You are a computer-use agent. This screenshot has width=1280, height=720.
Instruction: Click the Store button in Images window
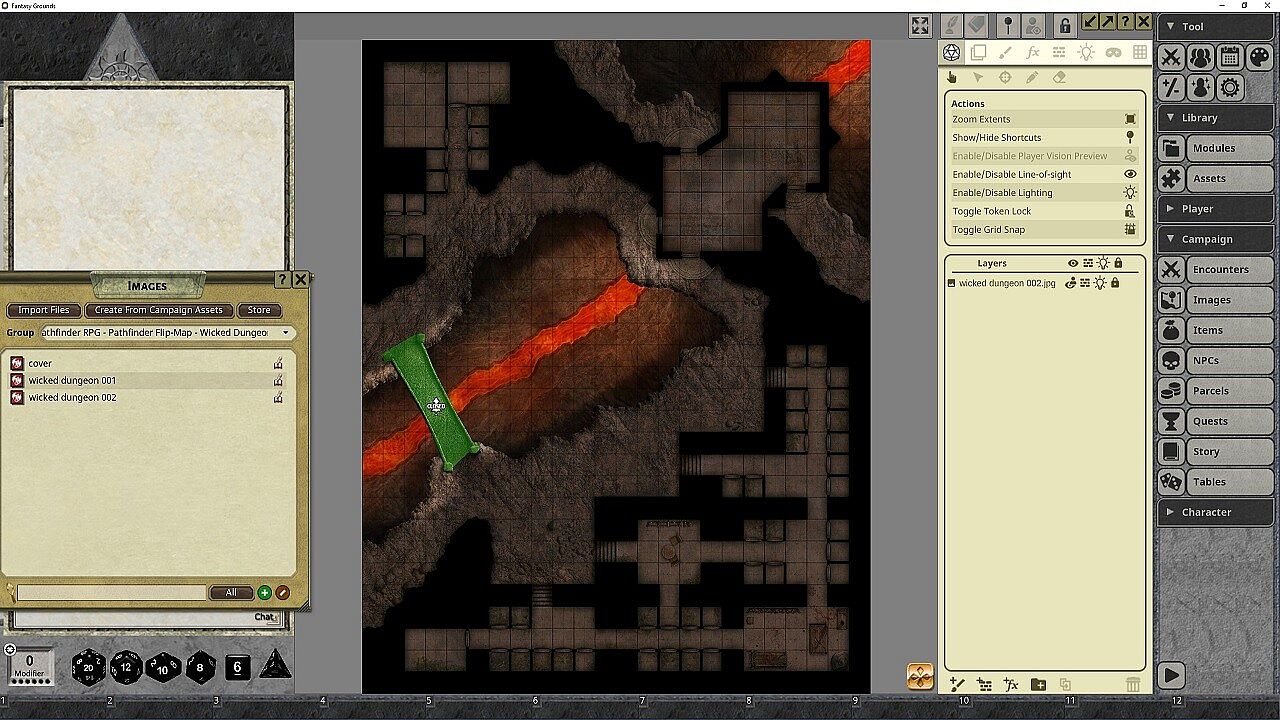[259, 310]
